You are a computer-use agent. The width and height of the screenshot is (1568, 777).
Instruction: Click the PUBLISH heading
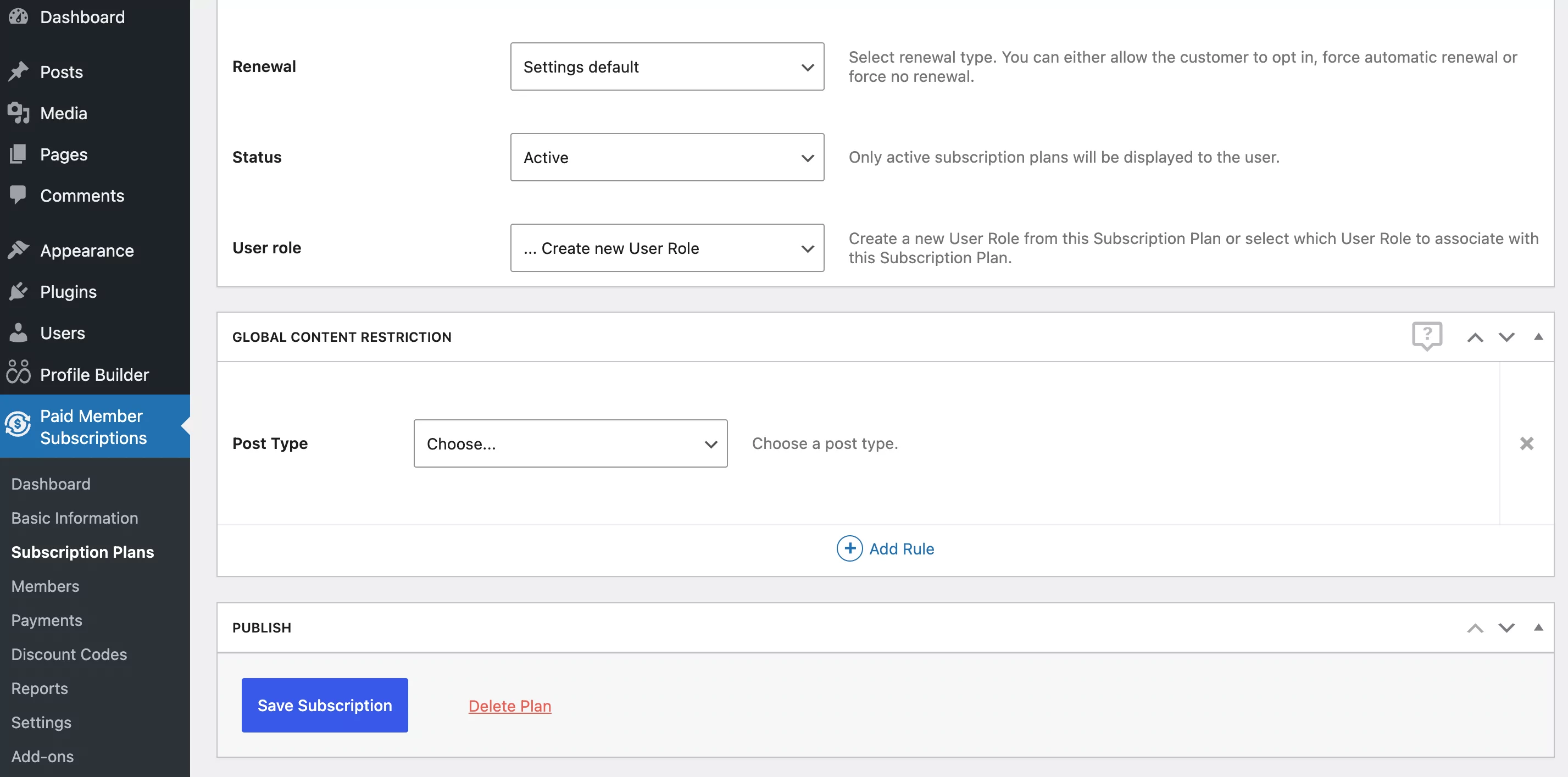(262, 628)
